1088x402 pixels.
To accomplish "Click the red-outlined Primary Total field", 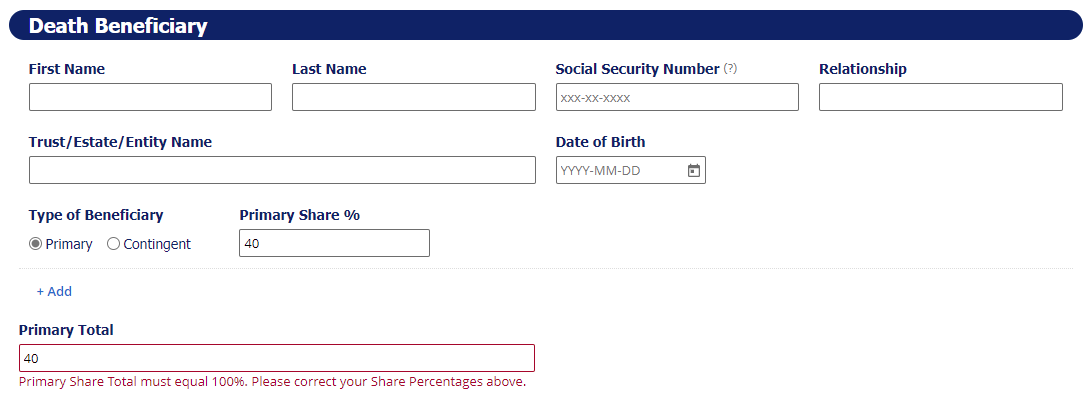I will tap(277, 358).
